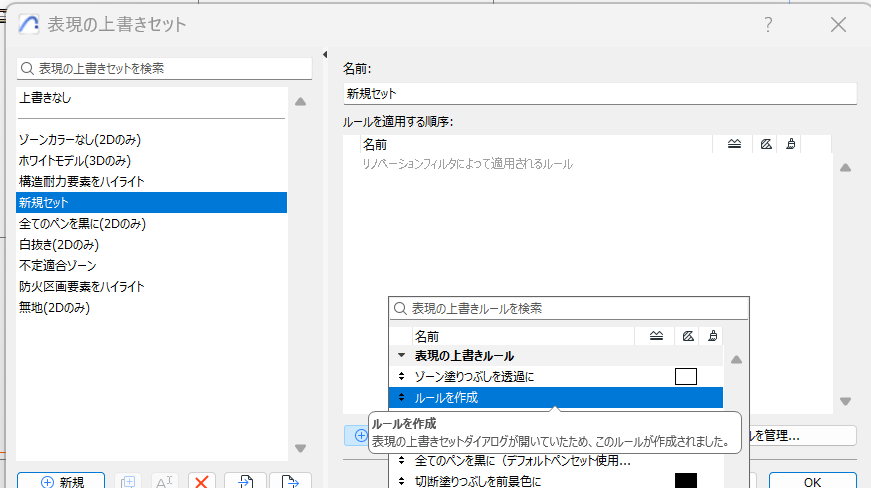Collapse the left panel with the splitter arrow
Image resolution: width=871 pixels, height=488 pixels.
325,54
